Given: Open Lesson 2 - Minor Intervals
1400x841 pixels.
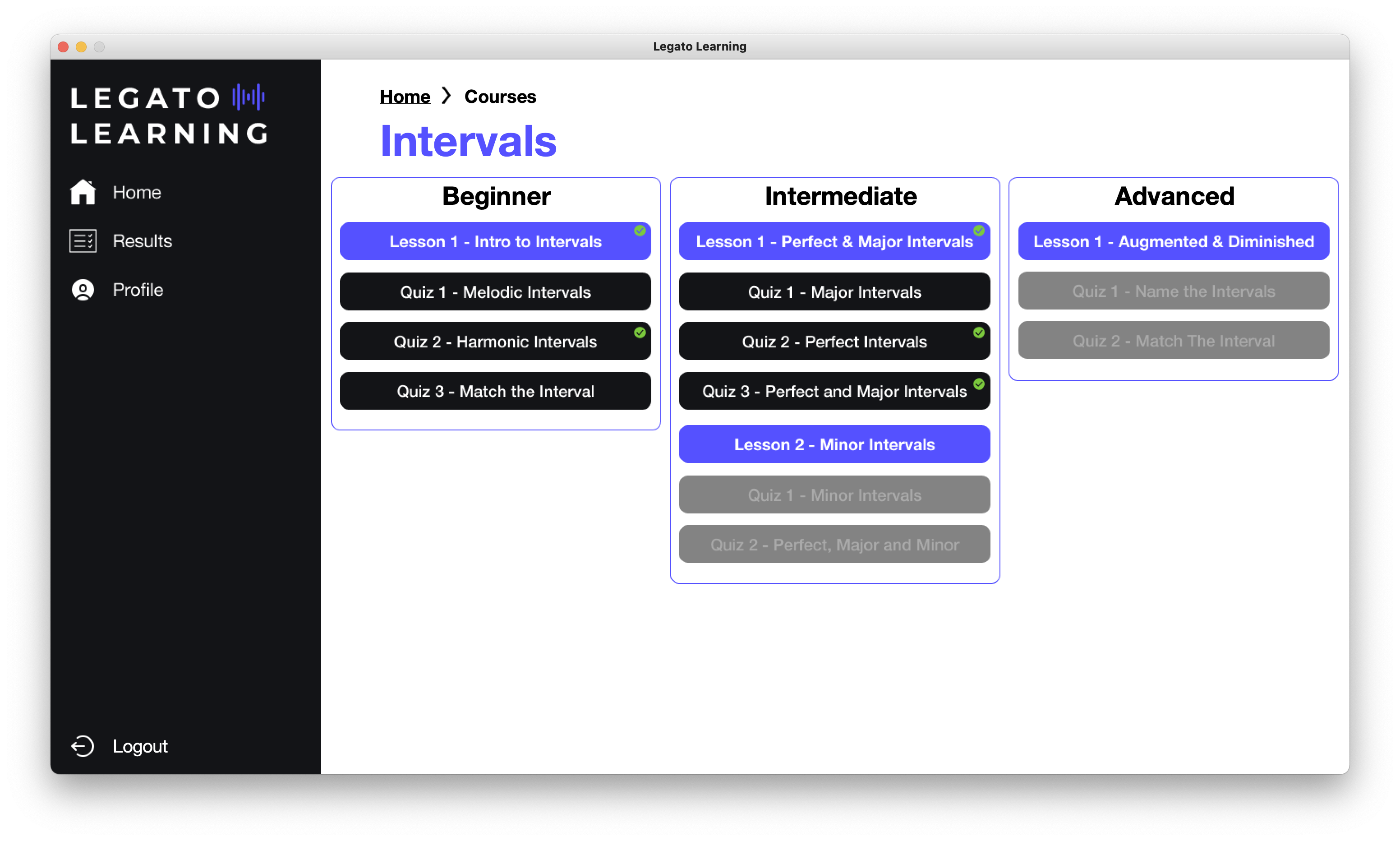Looking at the screenshot, I should pos(834,444).
